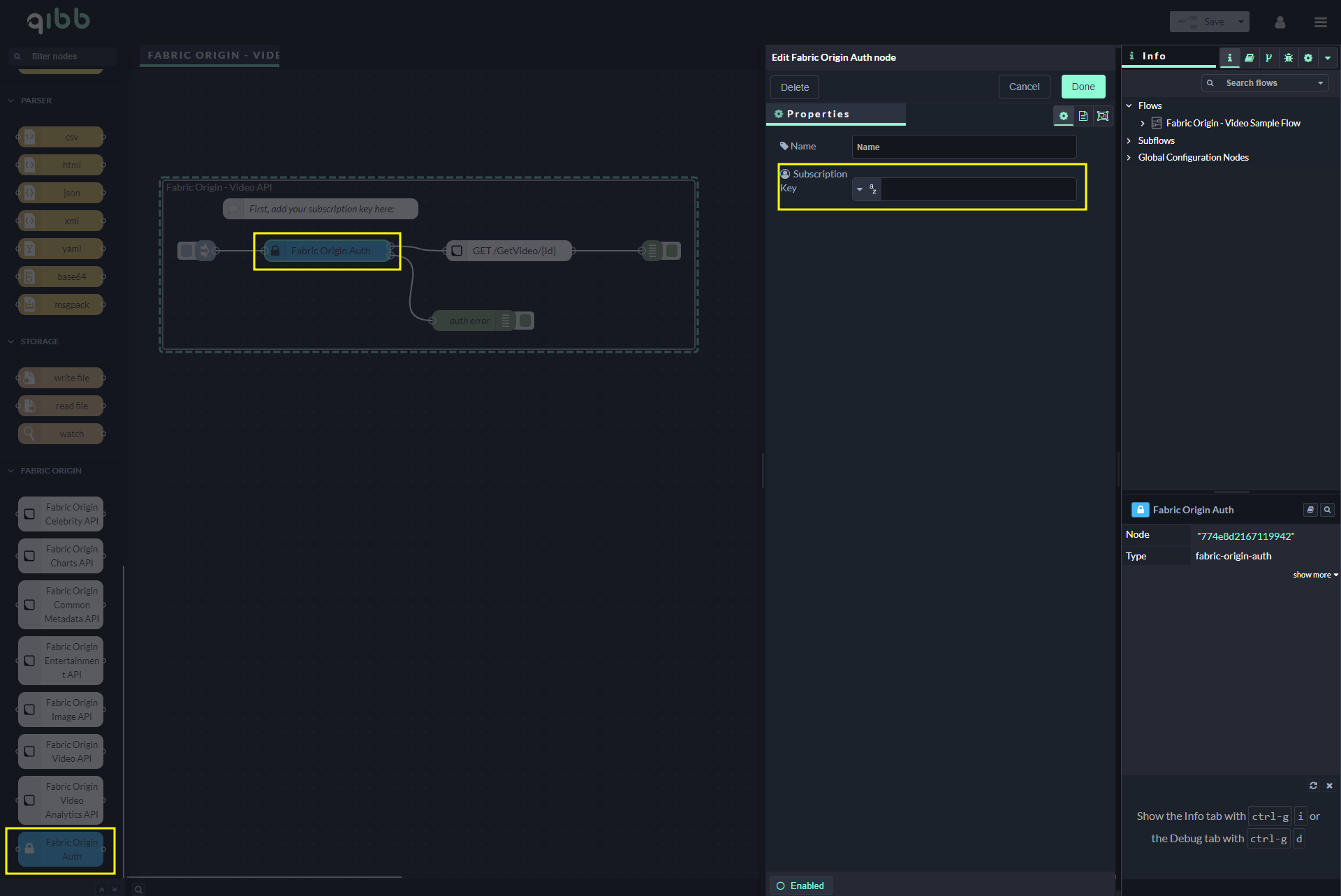
Task: Click the fabric-origin-auth type value
Action: pyautogui.click(x=1233, y=556)
